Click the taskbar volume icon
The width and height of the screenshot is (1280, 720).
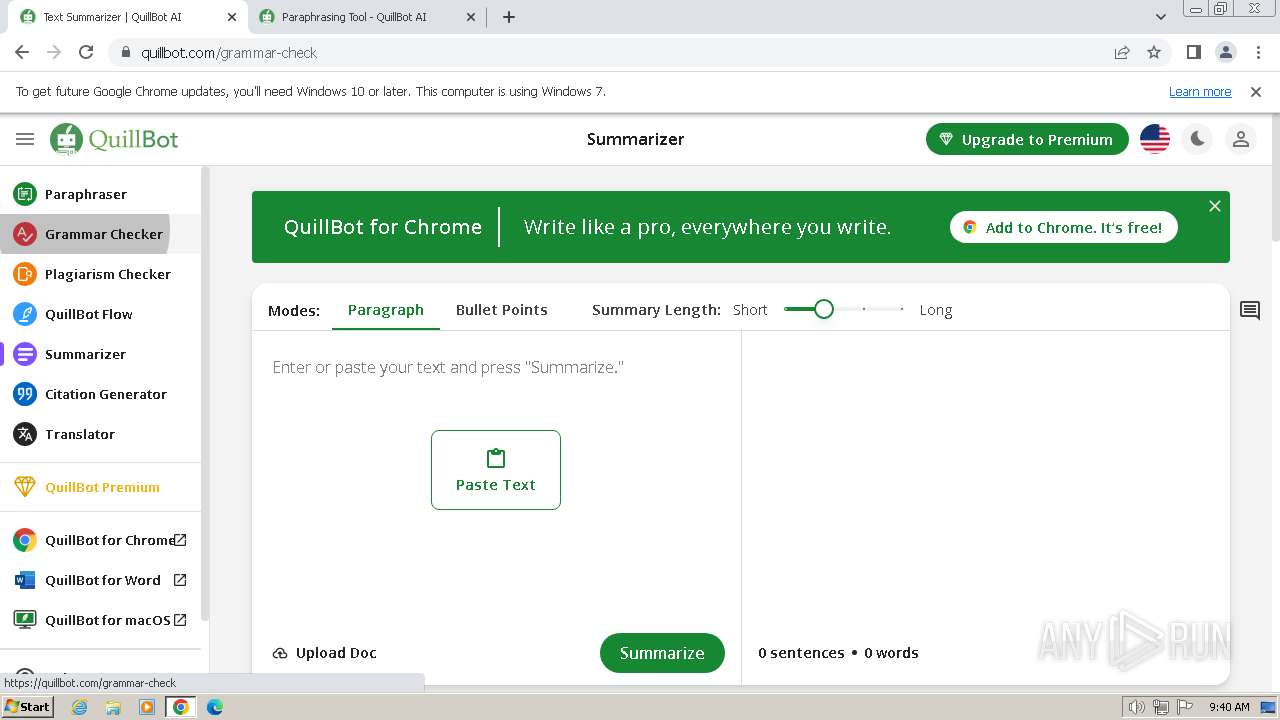(x=1136, y=707)
